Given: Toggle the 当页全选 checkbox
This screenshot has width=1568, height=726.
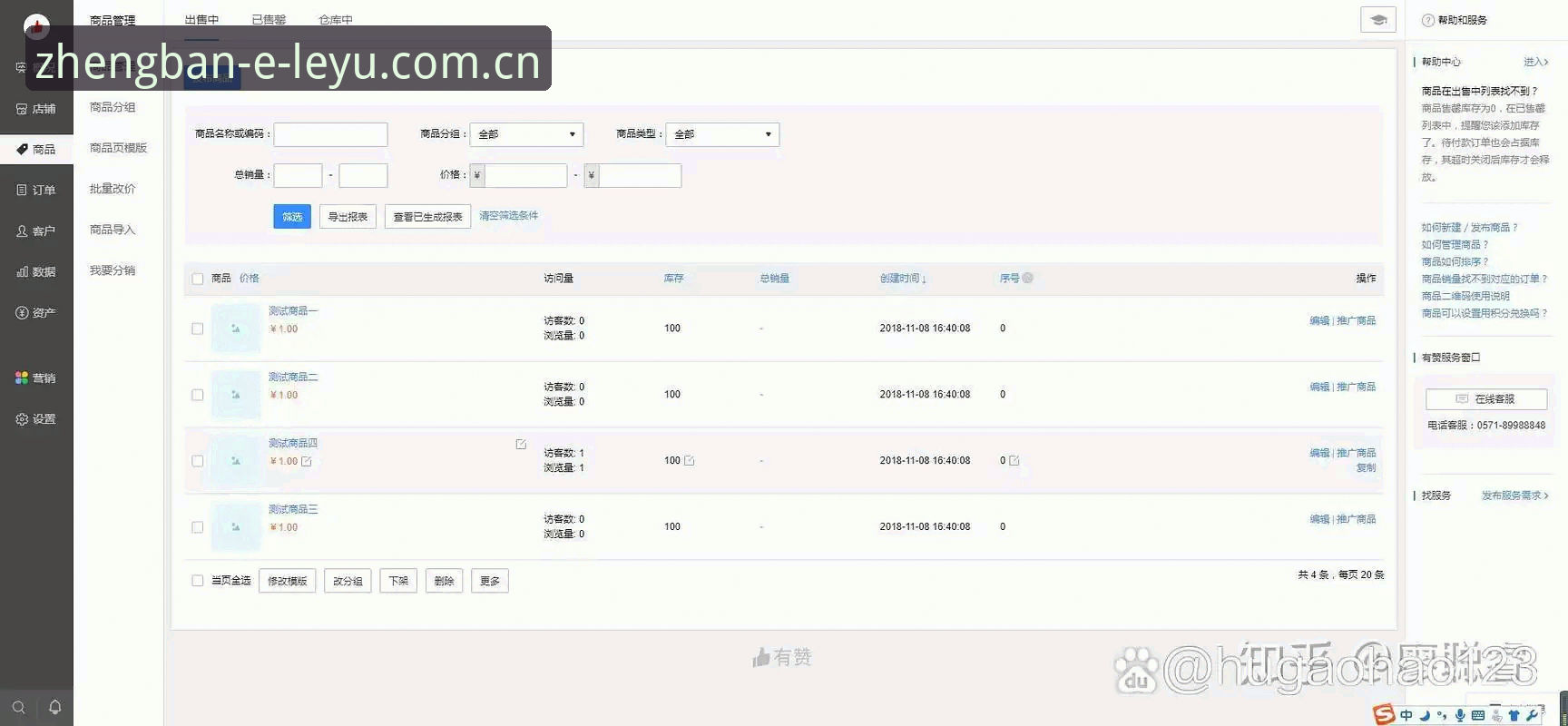Looking at the screenshot, I should [198, 581].
